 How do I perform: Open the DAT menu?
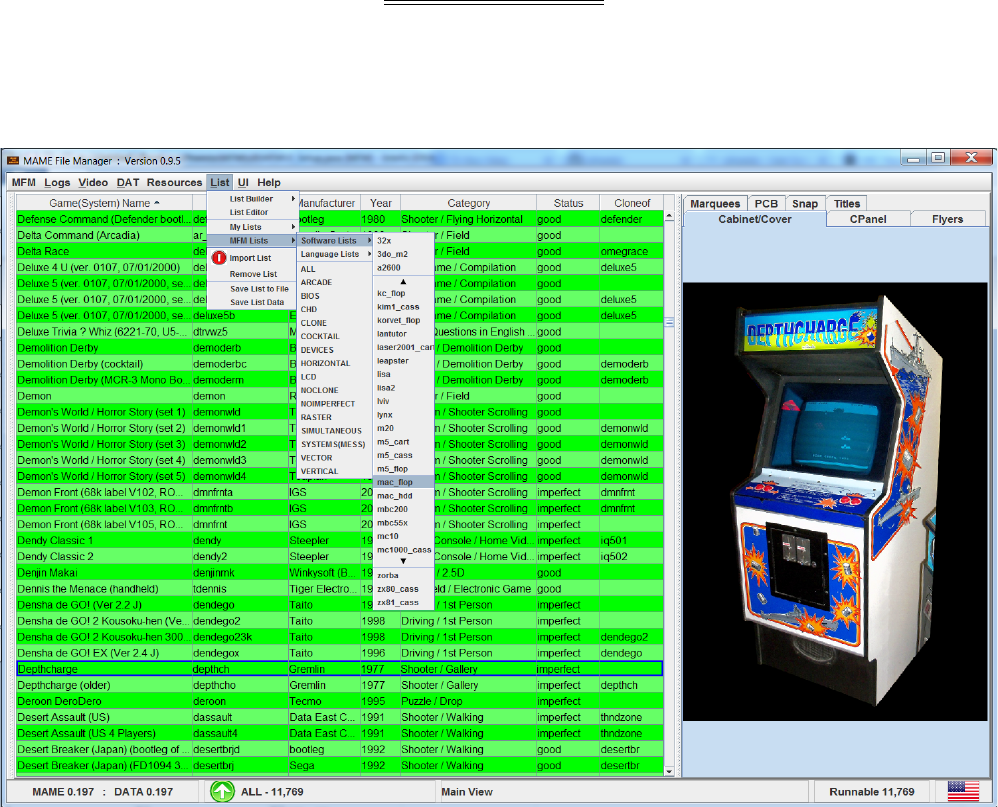127,182
